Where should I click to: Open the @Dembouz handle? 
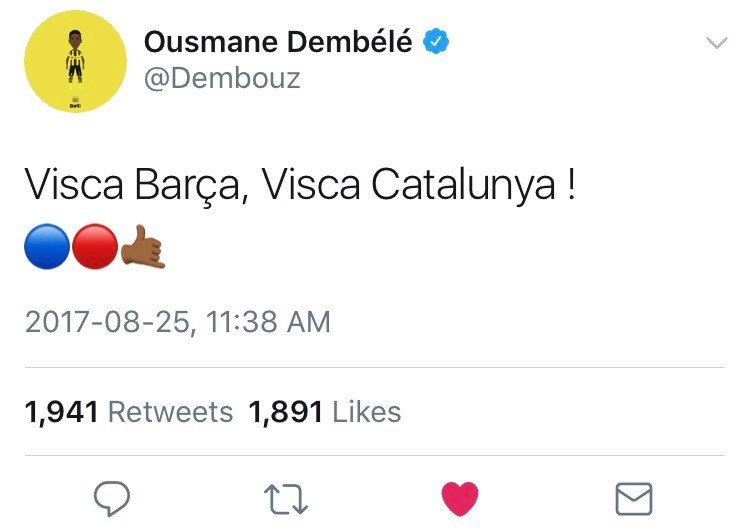[x=222, y=78]
